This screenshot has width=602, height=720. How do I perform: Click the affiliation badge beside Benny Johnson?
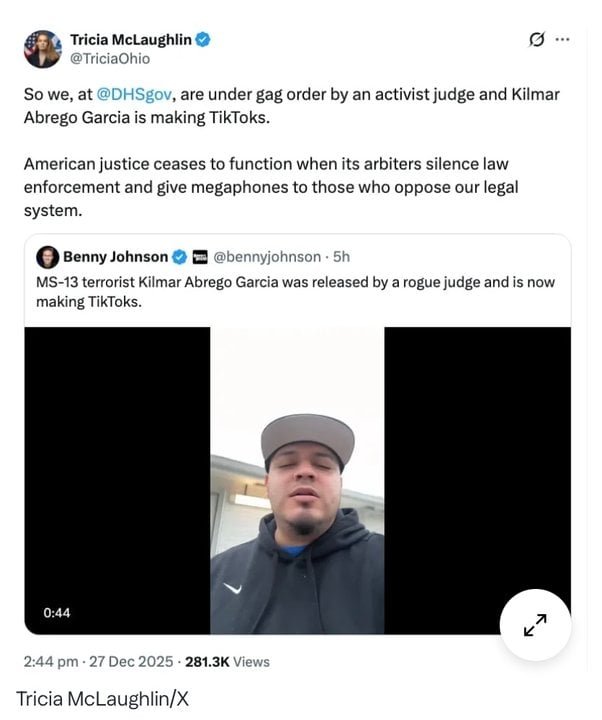click(198, 257)
